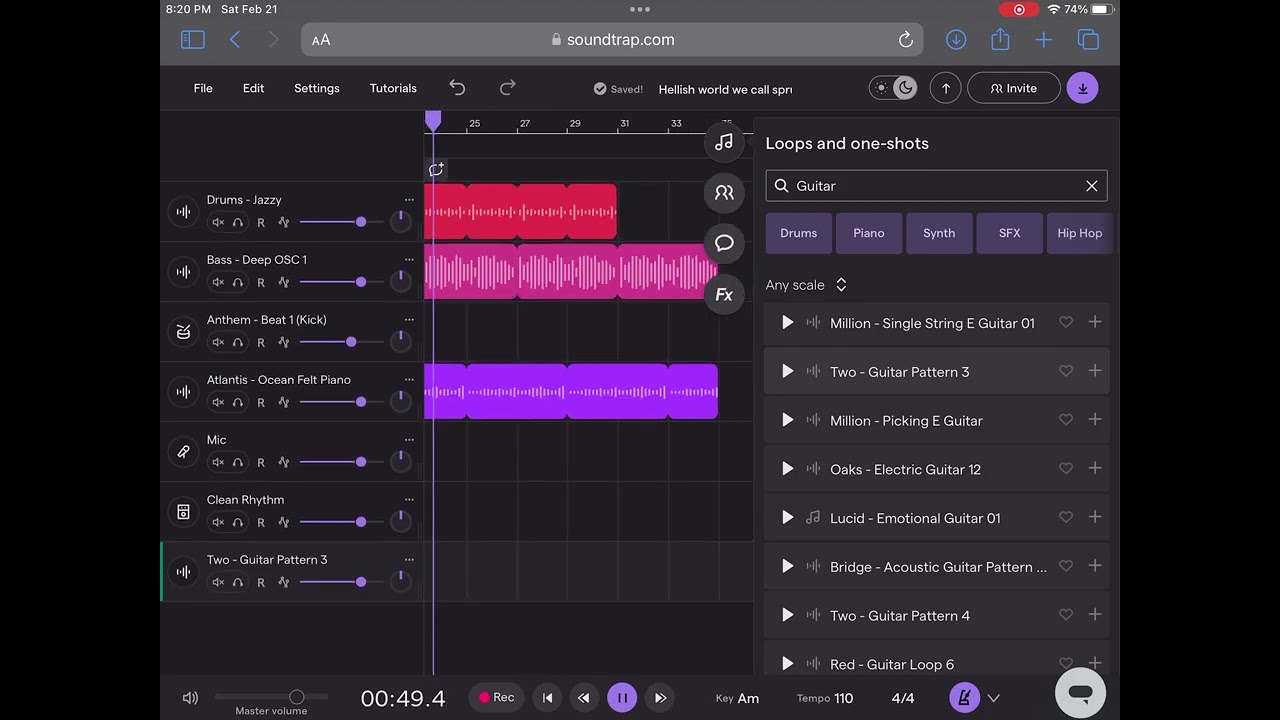Screen dimensions: 1280x720
Task: Open the music loops library icon
Action: click(724, 143)
